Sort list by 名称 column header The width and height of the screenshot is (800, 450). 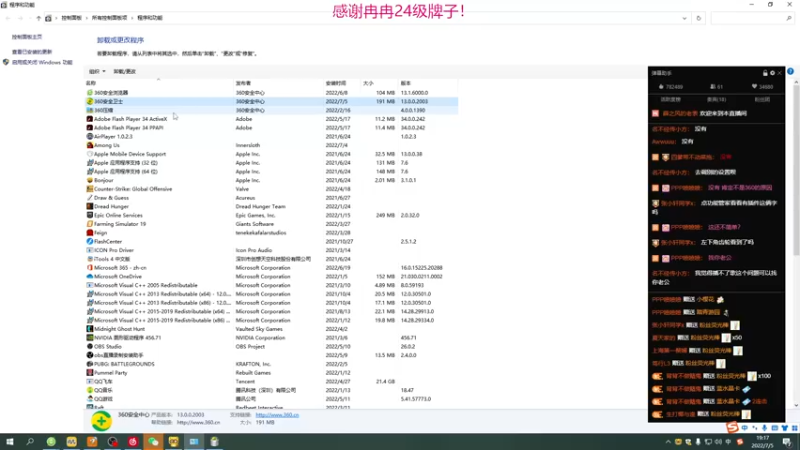tap(159, 83)
